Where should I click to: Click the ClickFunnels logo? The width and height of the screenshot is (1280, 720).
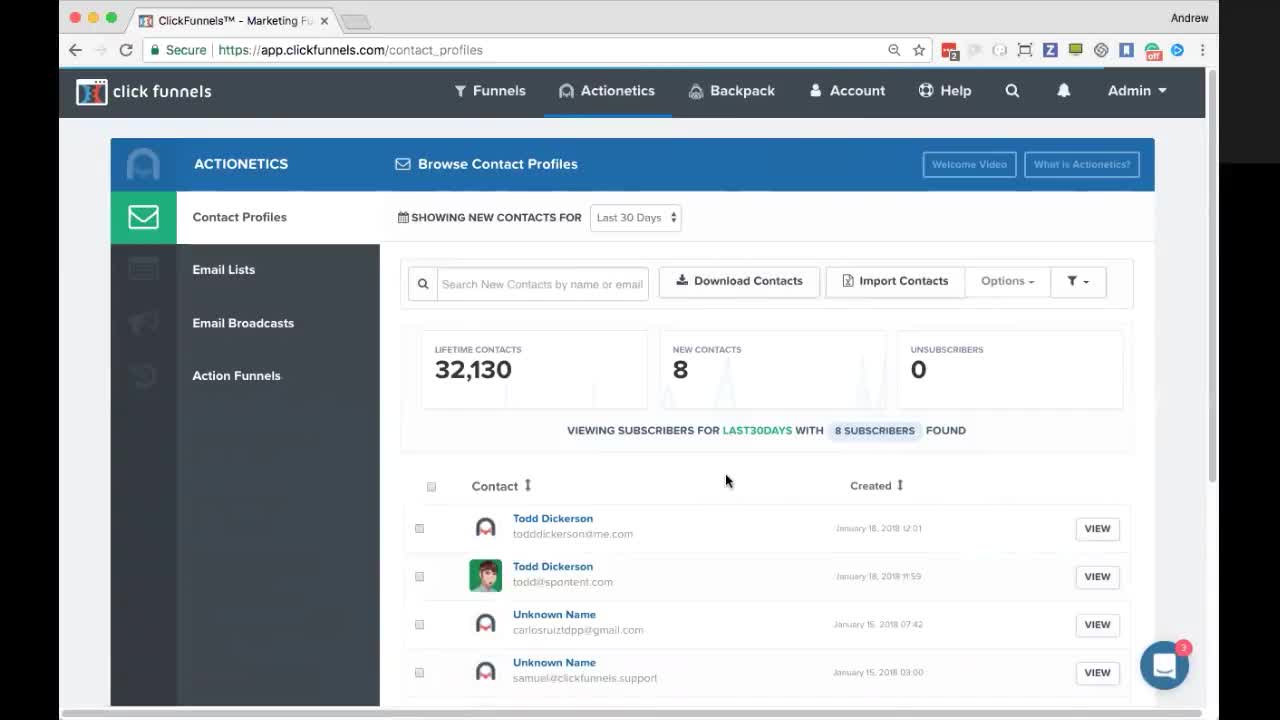tap(144, 91)
